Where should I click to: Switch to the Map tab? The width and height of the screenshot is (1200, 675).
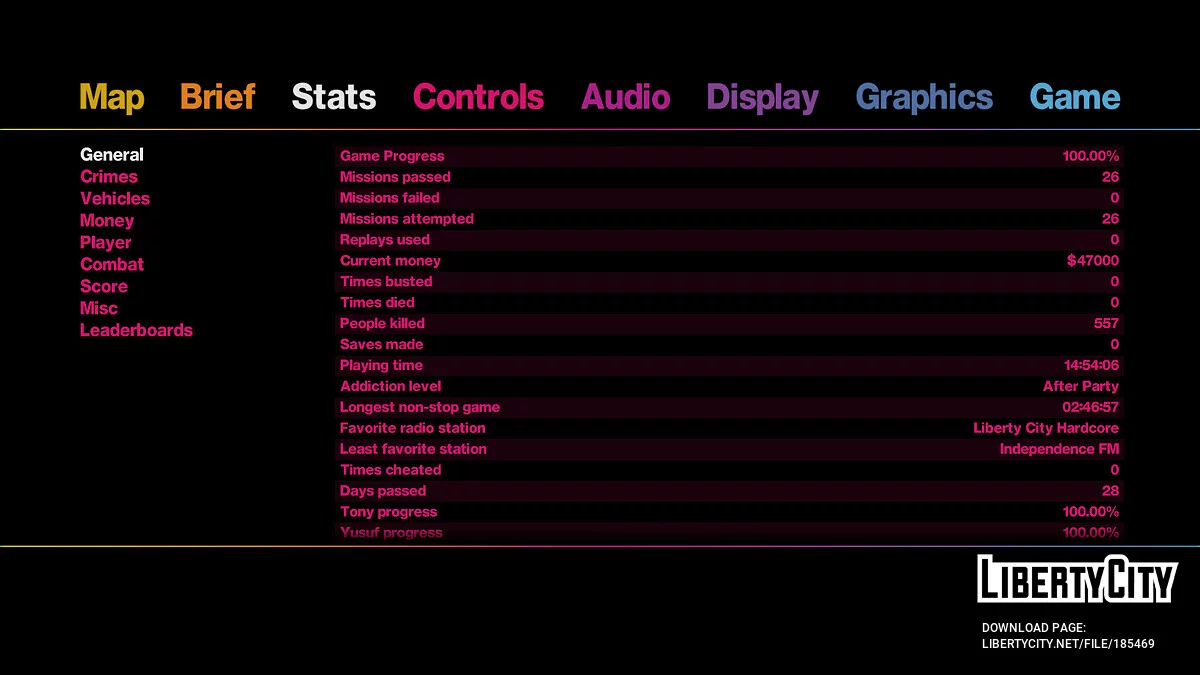[x=112, y=97]
